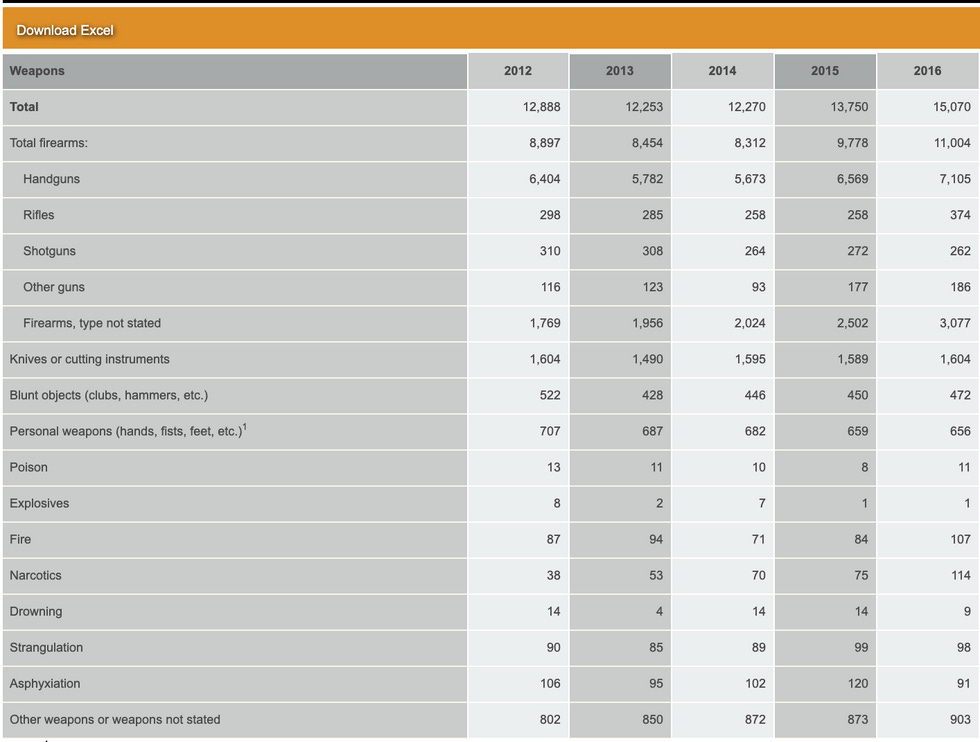This screenshot has width=980, height=742.
Task: Select Firearms not stated 2014 value 2,024
Action: (x=749, y=323)
